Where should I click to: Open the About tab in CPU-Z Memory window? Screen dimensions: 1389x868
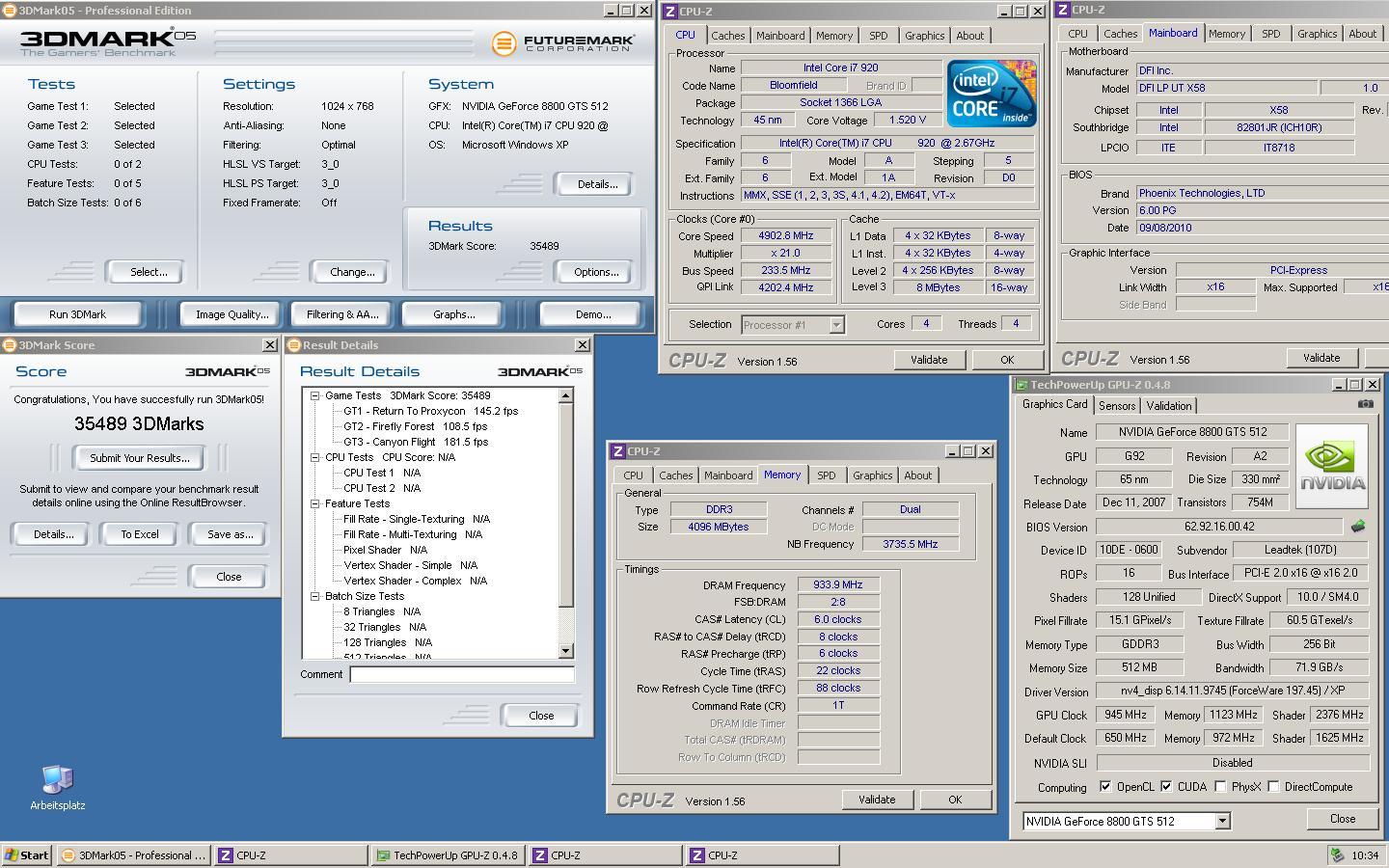click(917, 475)
